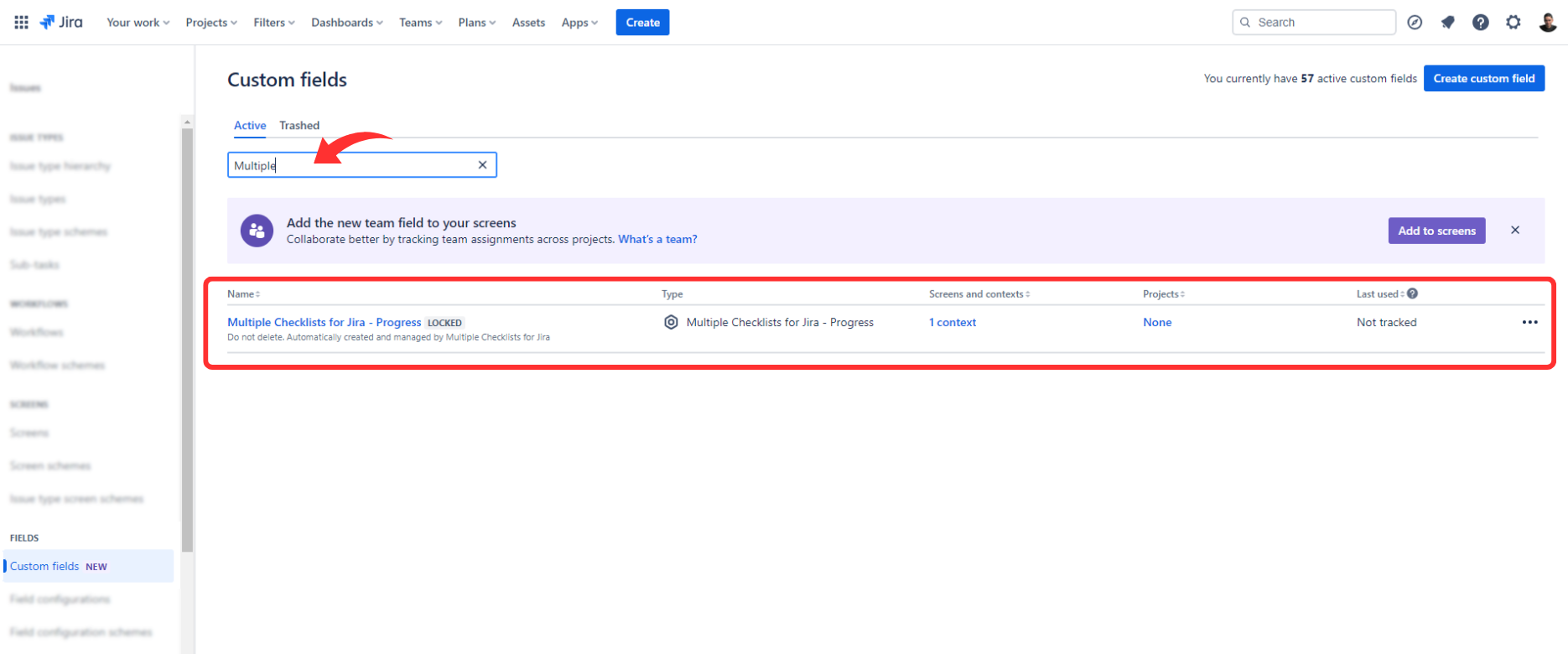Click the Type column's Multiple Checklists text
Viewport: 1568px width, 654px height.
point(780,322)
